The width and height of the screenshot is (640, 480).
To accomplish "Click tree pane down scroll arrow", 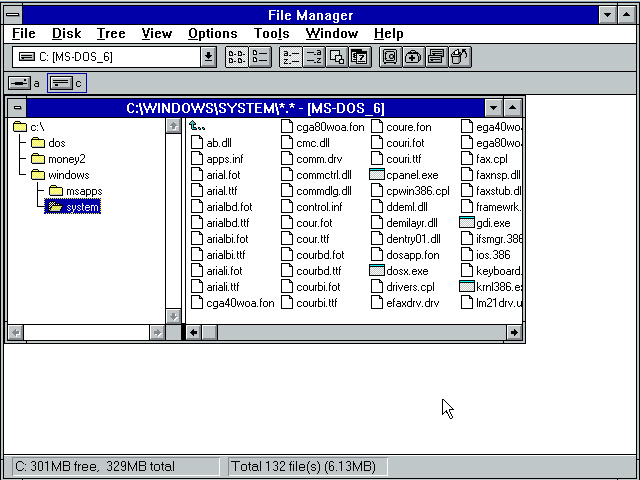I will pos(173,316).
